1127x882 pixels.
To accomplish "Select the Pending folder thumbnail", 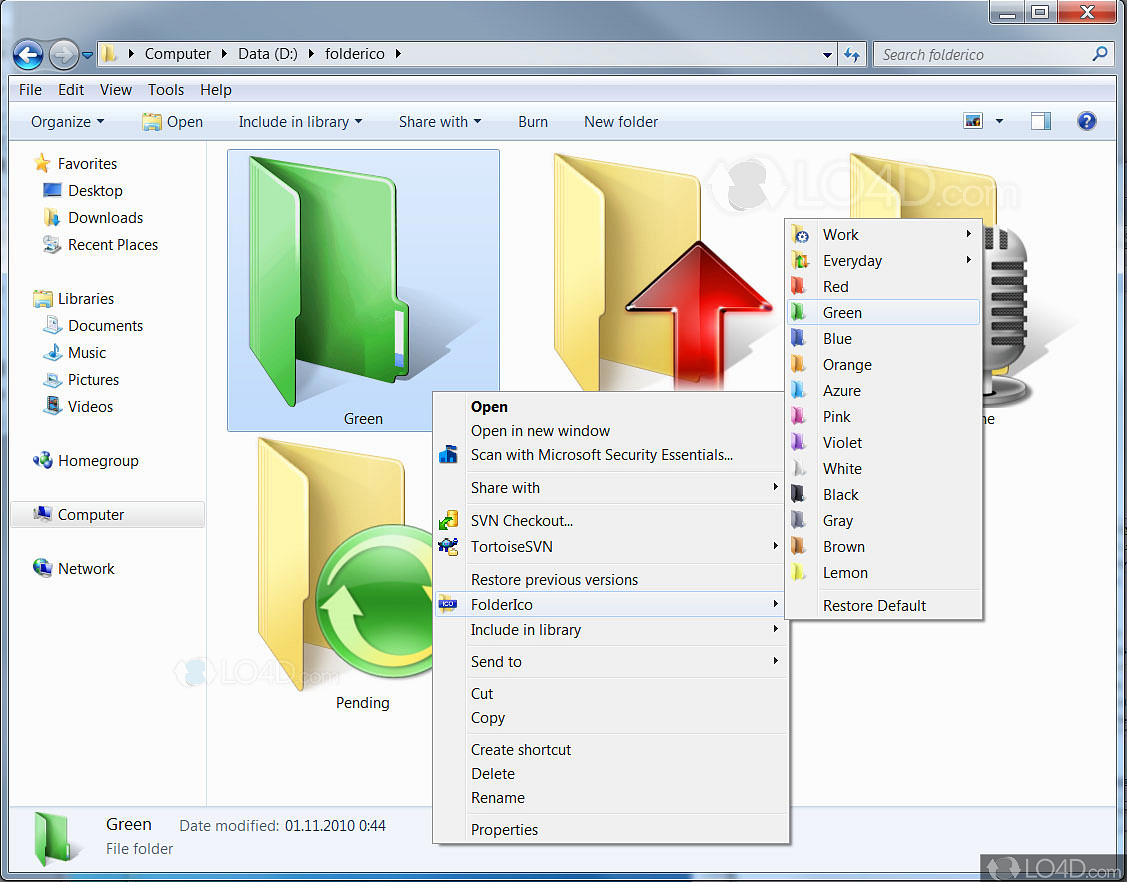I will click(x=345, y=575).
